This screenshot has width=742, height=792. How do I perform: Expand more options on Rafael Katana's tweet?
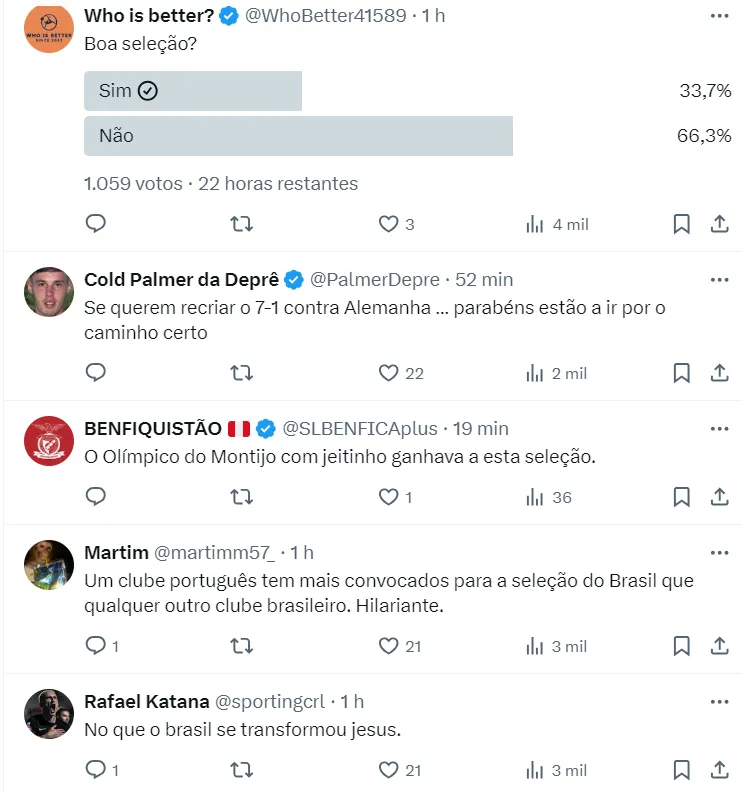(x=719, y=702)
